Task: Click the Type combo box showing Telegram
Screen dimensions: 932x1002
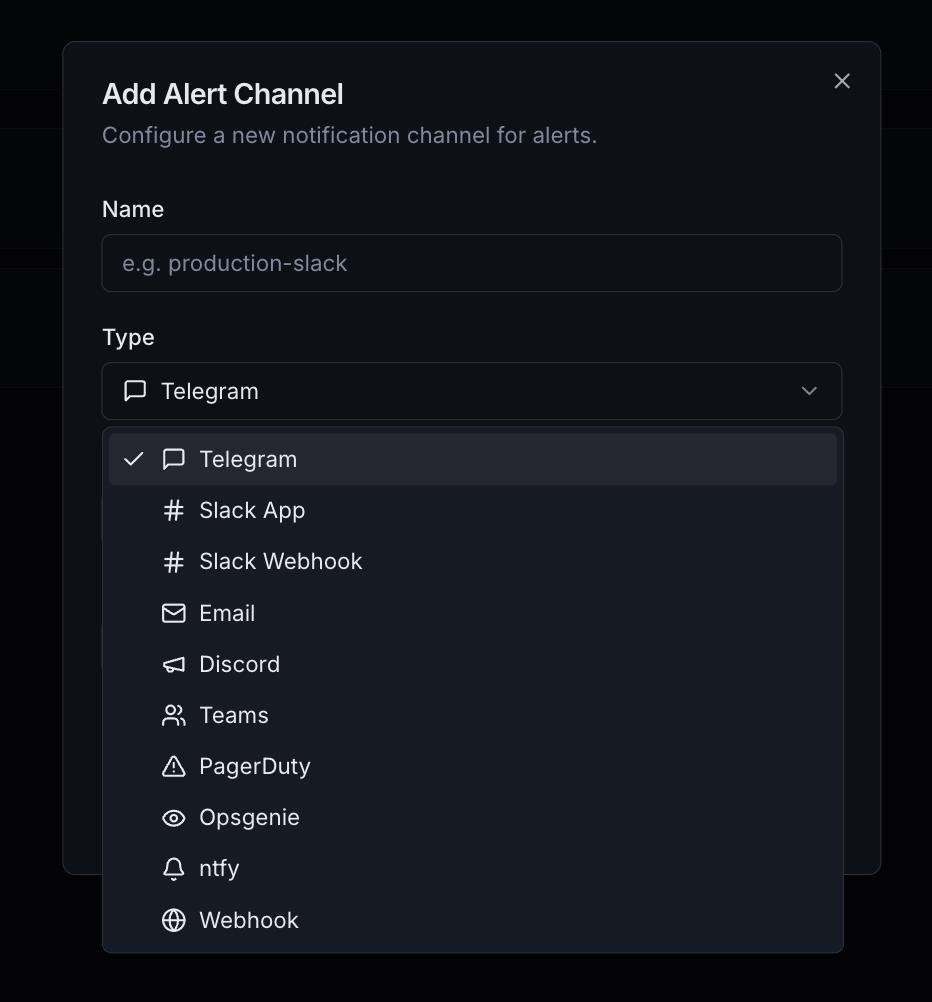Action: coord(471,391)
